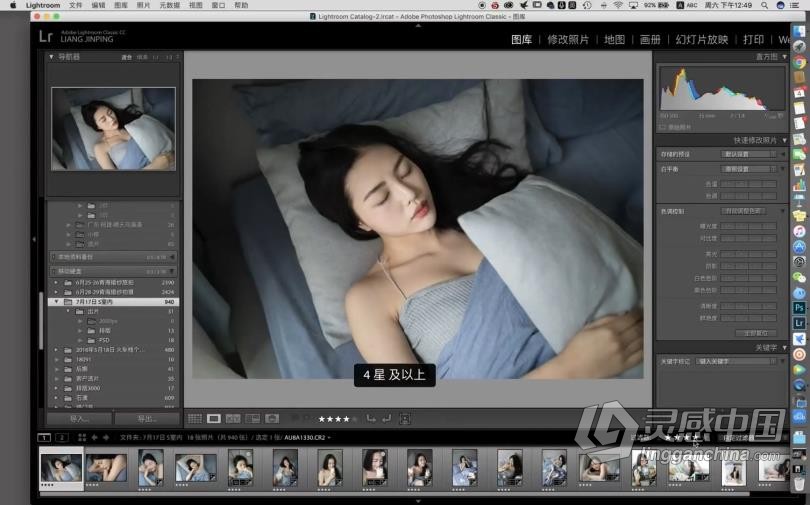The image size is (810, 505).
Task: Expand the 石津 folder
Action: coord(56,398)
